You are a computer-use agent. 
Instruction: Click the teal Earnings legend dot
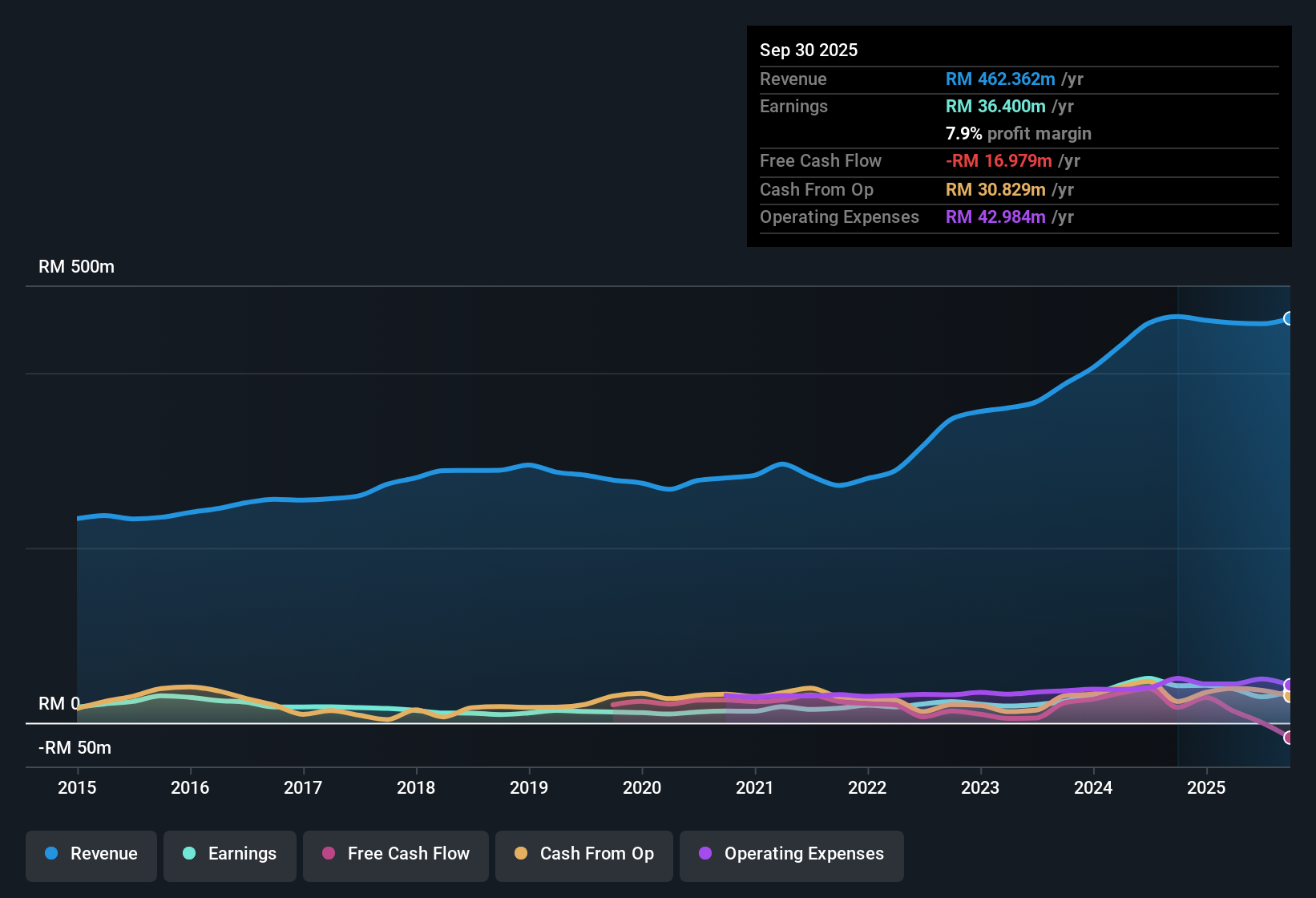click(x=188, y=854)
